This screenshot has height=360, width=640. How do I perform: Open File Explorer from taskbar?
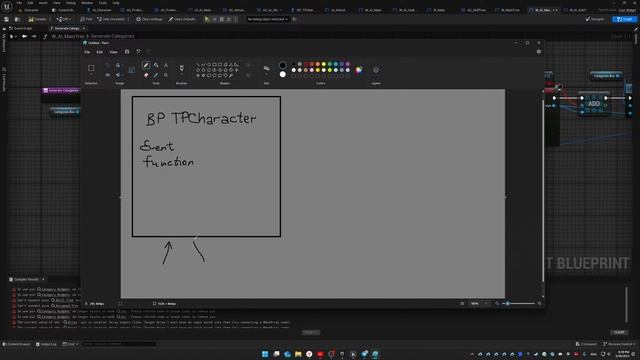click(298, 354)
